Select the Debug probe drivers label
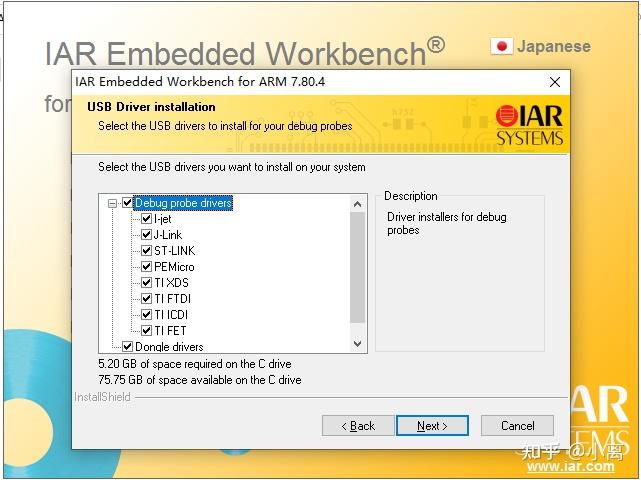The width and height of the screenshot is (641, 480). [183, 203]
